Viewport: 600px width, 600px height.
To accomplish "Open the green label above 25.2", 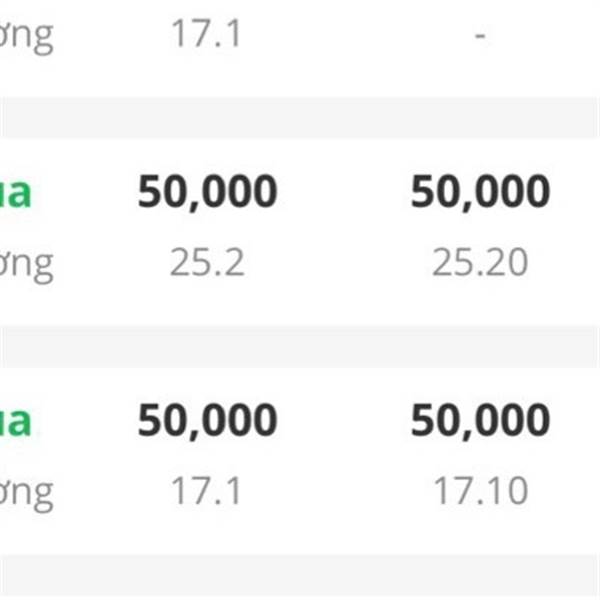I will click(15, 193).
